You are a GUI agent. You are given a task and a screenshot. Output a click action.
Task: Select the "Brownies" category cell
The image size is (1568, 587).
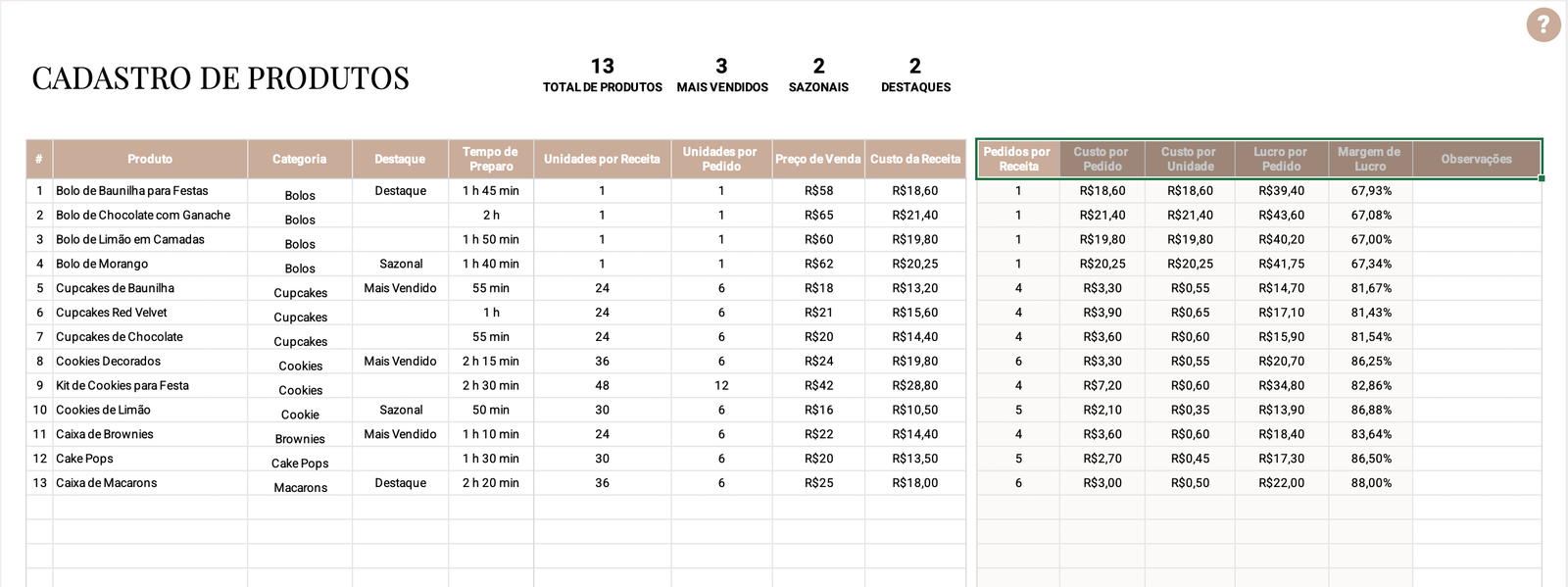click(300, 435)
